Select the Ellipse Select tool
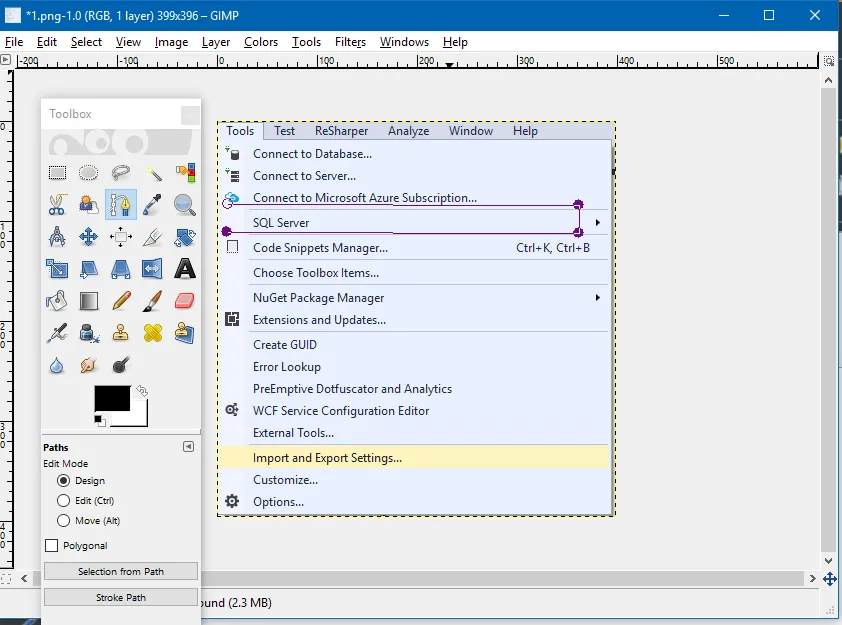842x625 pixels. click(x=89, y=173)
